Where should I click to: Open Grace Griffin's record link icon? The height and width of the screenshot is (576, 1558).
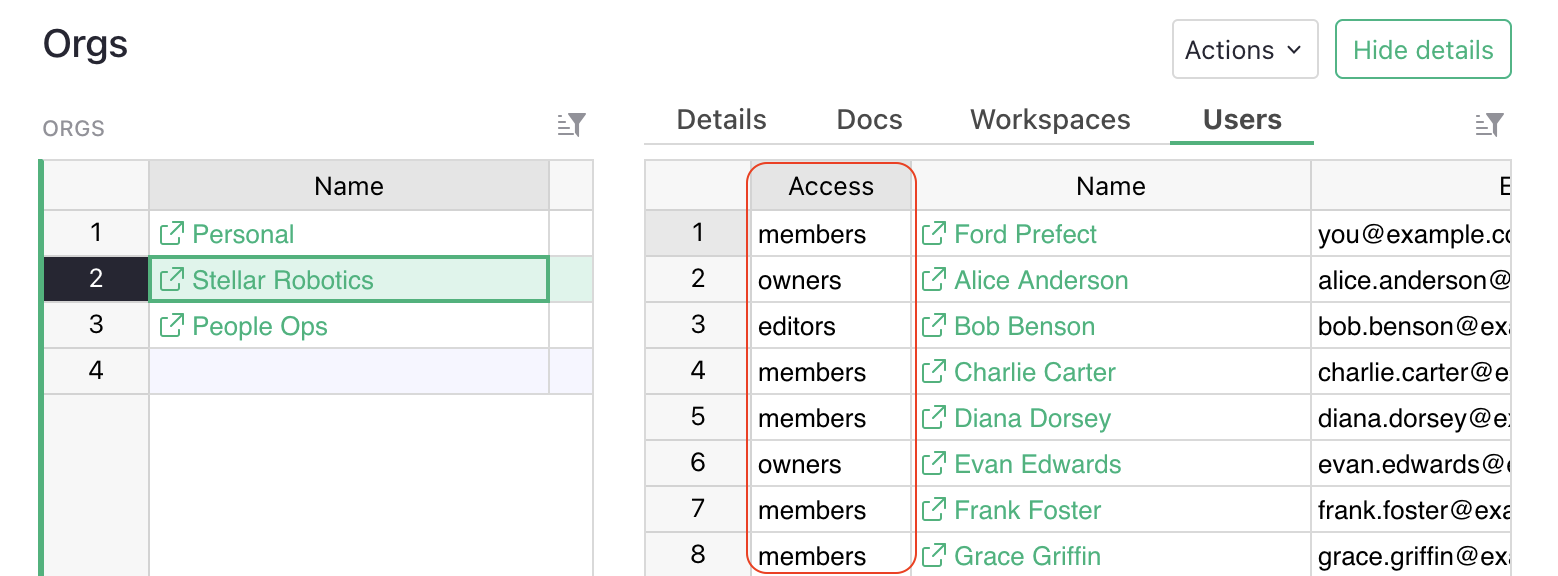pos(933,556)
